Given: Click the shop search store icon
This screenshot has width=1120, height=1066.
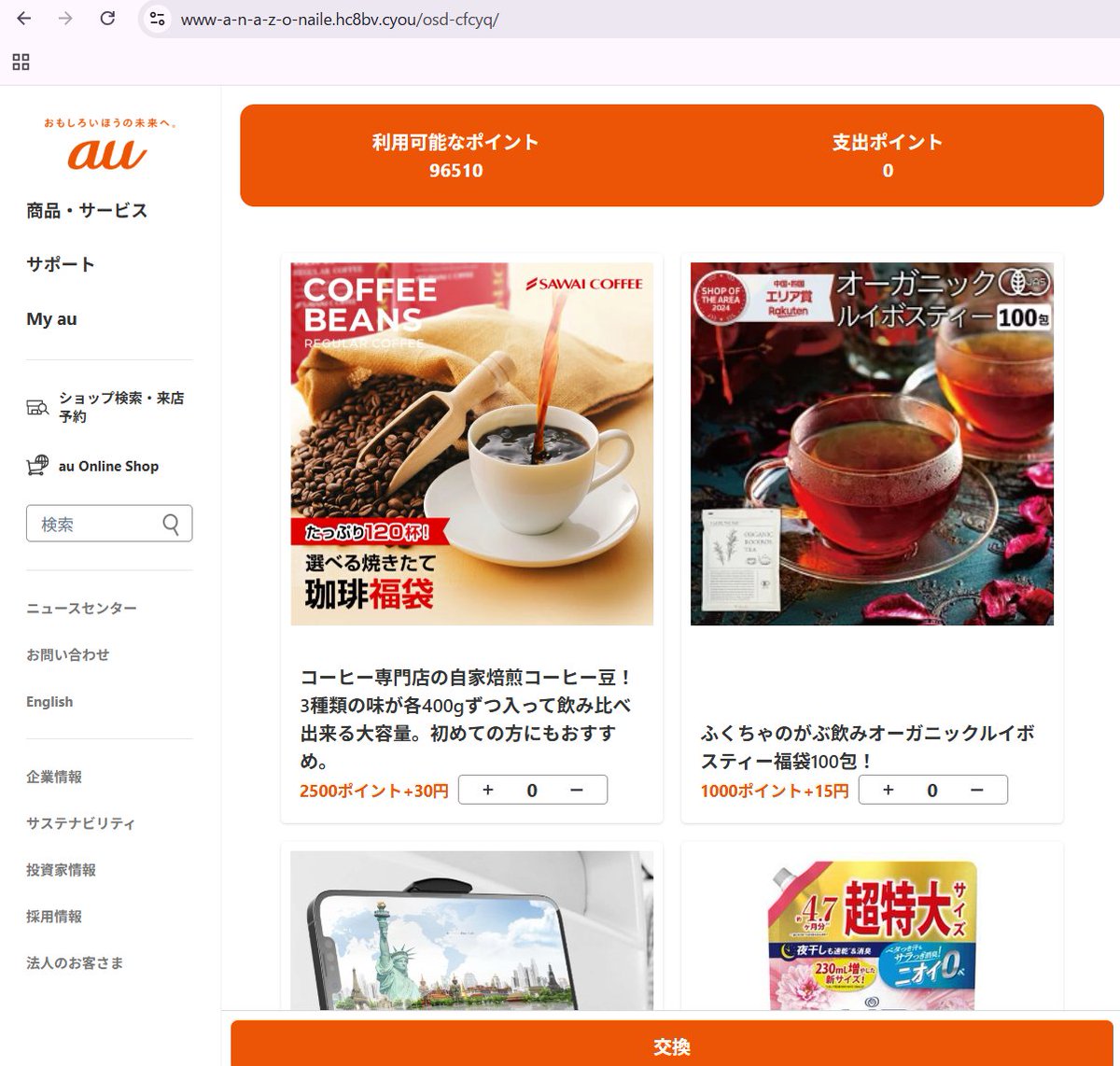Looking at the screenshot, I should pos(37,407).
